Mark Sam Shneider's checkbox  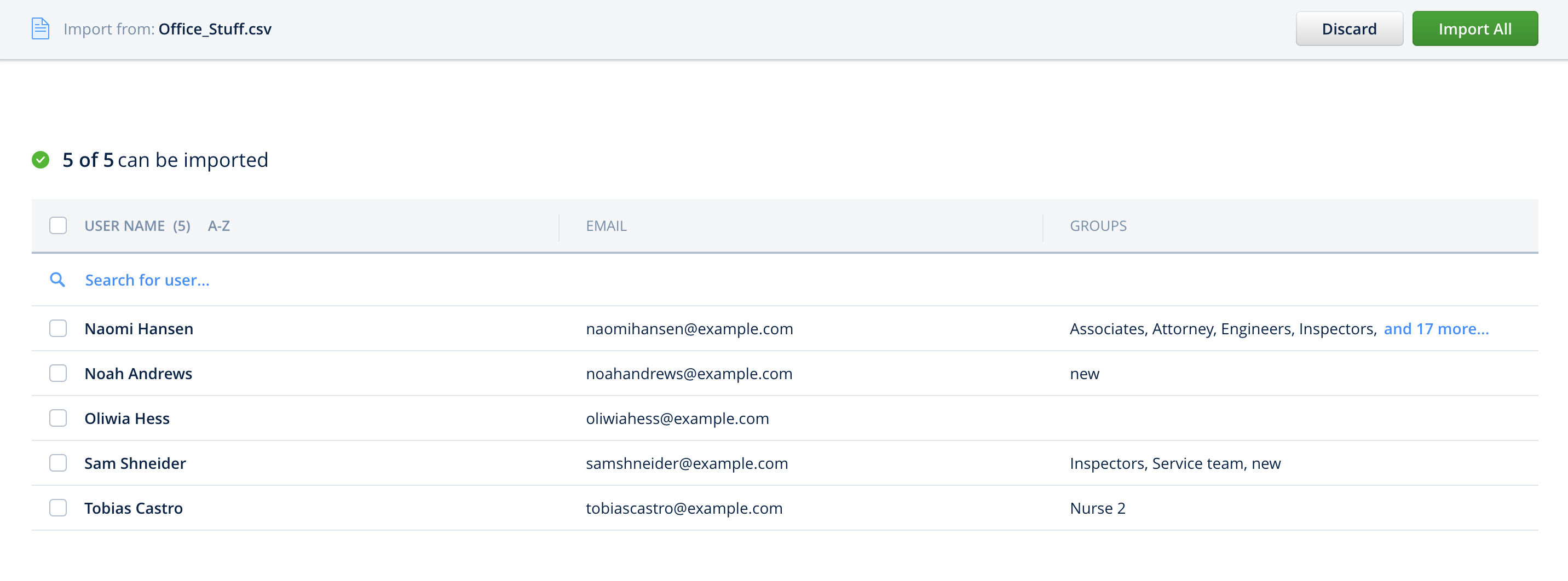[x=58, y=463]
